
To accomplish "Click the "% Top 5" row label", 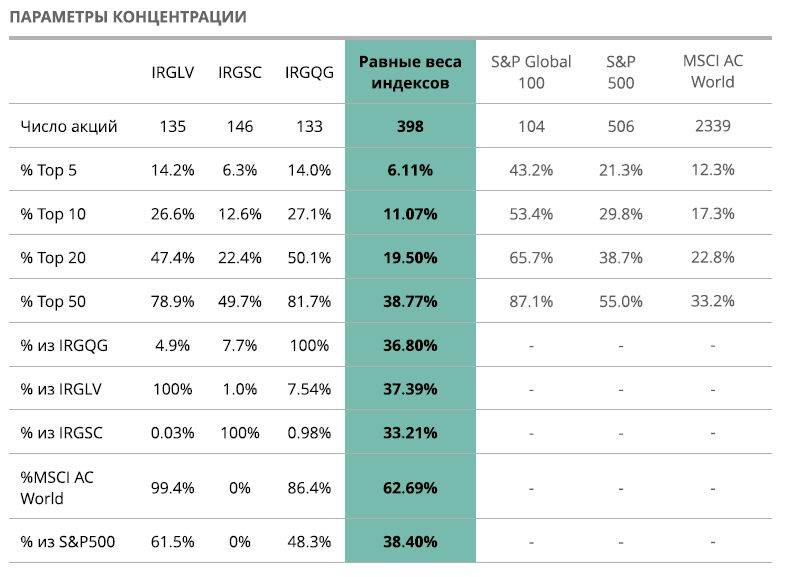I will [x=49, y=170].
